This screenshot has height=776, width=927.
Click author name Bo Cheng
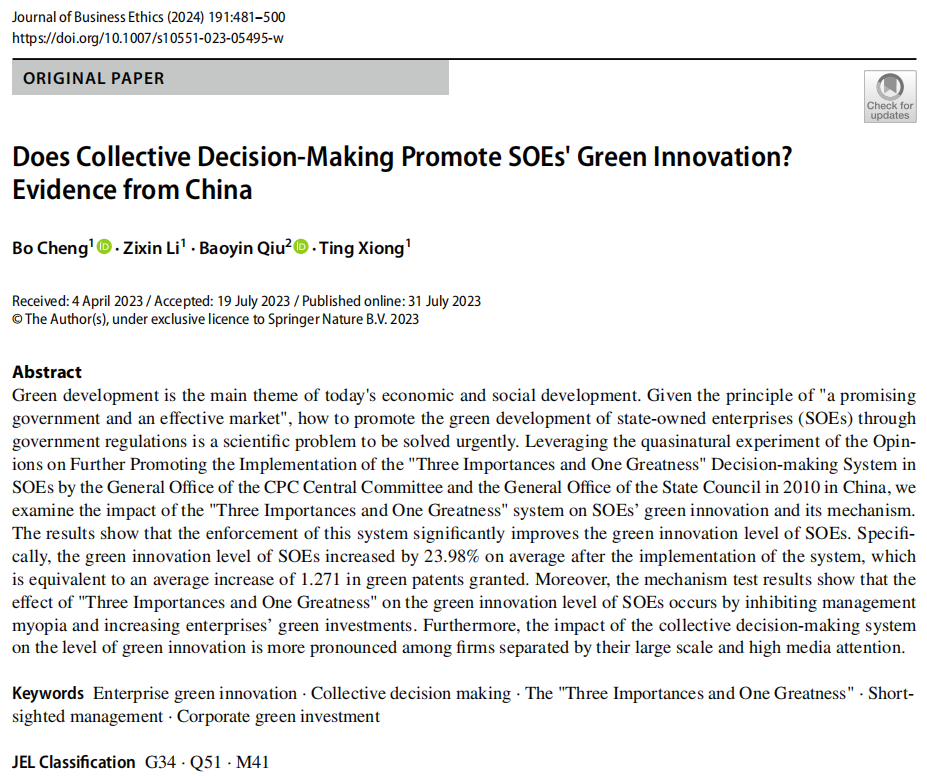(x=49, y=250)
